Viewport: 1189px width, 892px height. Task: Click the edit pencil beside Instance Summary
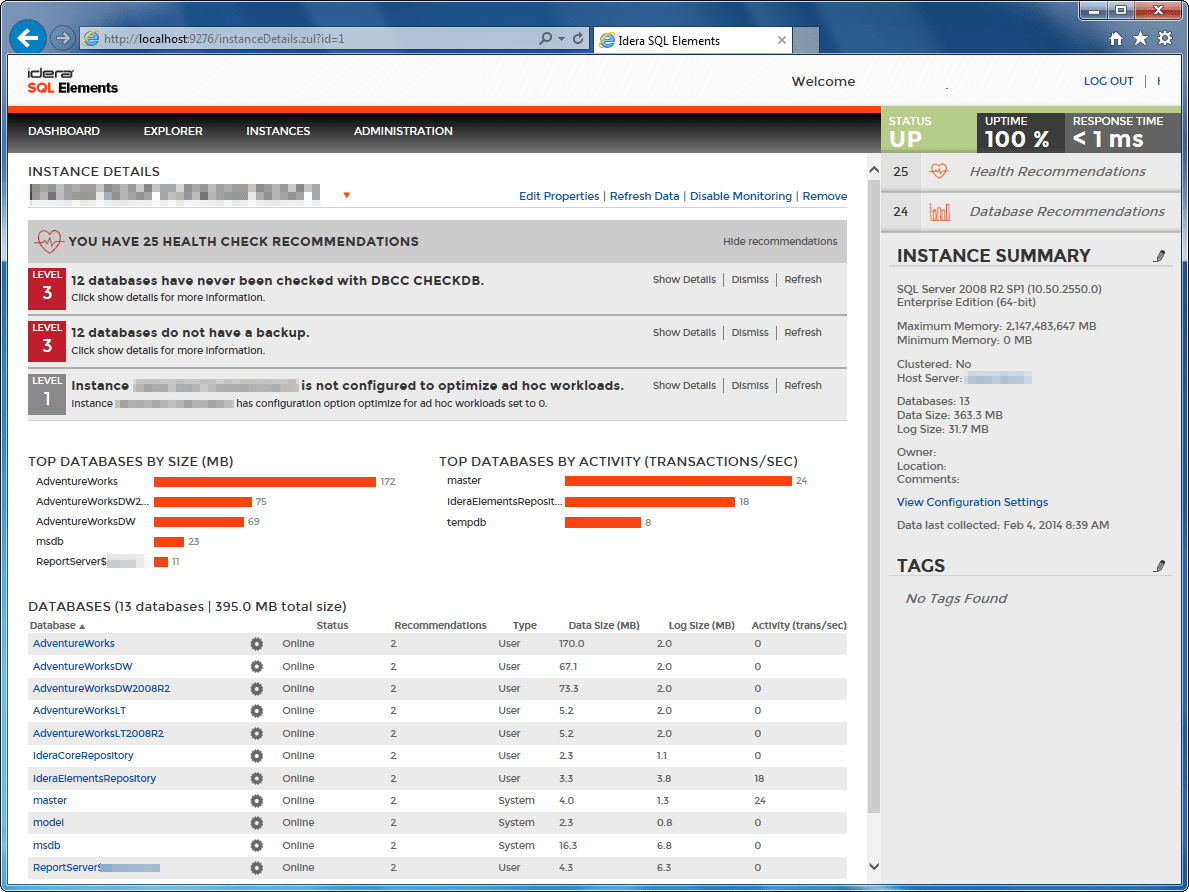point(1159,256)
